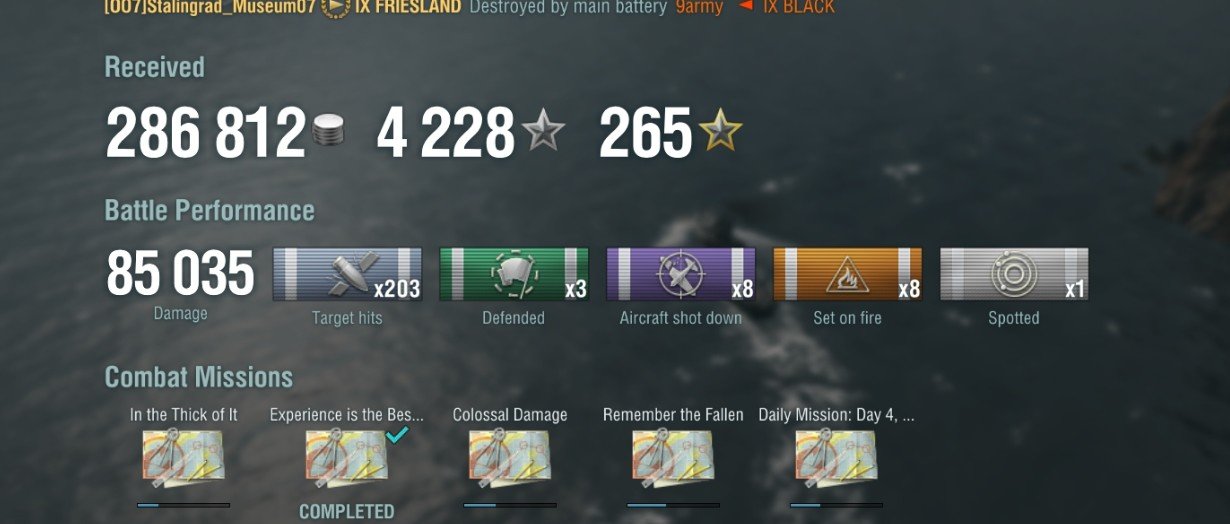Open the Colossal Damage mission thumbnail
1230x524 pixels.
click(510, 459)
